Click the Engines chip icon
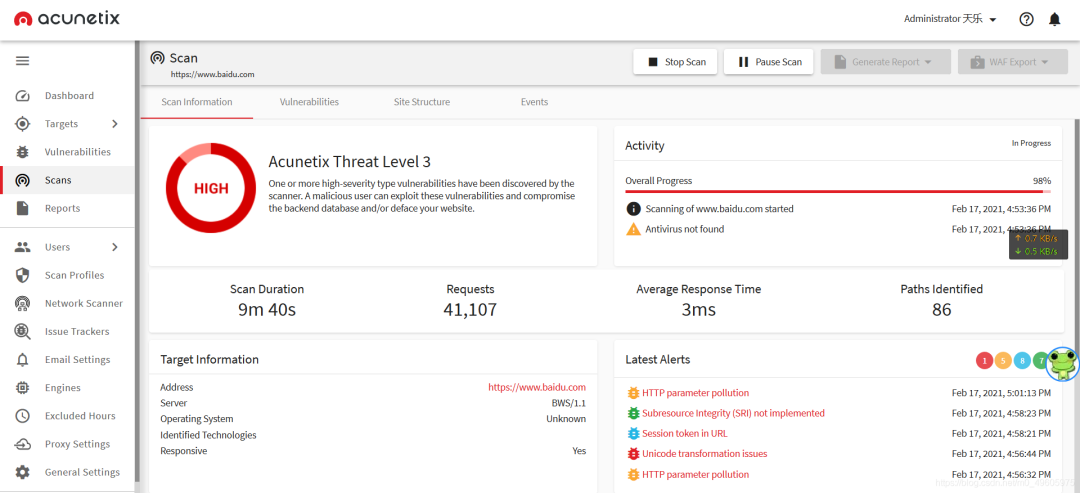This screenshot has width=1080, height=493. (23, 388)
